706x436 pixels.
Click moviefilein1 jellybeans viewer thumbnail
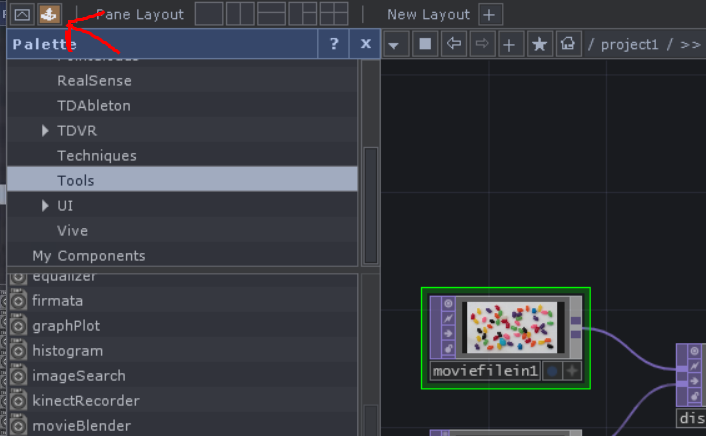click(x=512, y=327)
